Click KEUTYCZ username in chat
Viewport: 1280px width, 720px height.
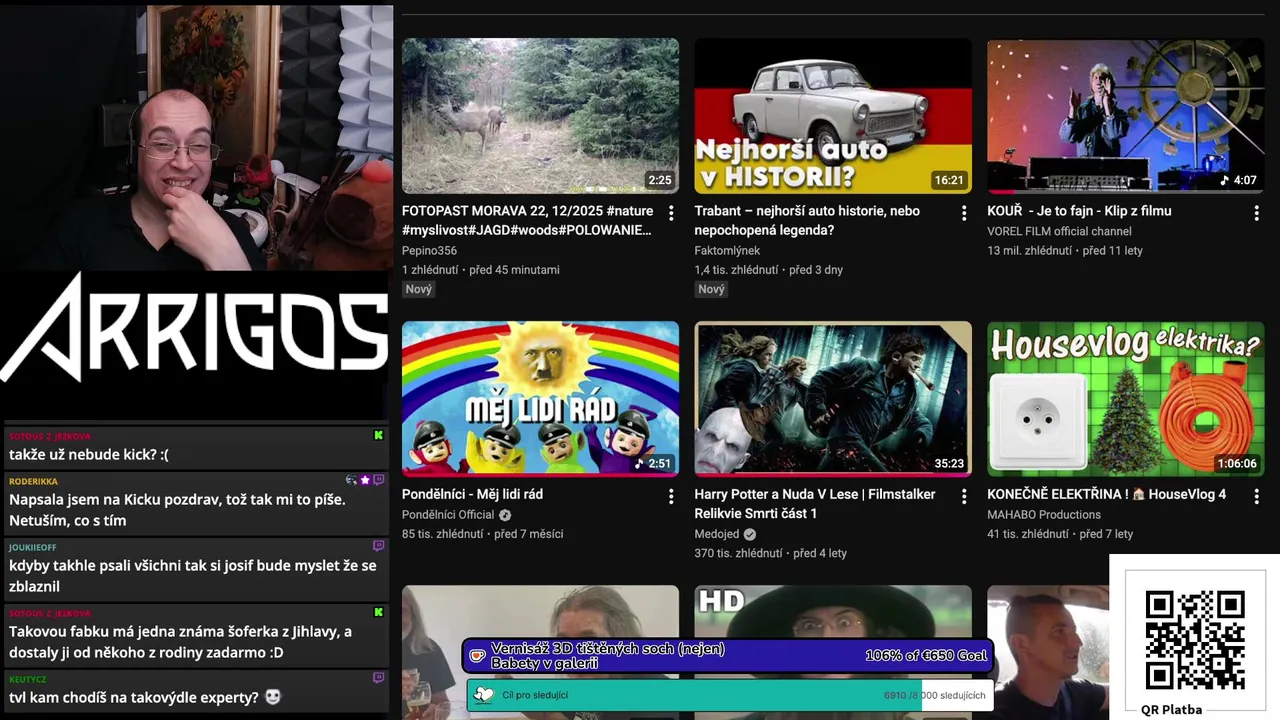click(x=27, y=679)
